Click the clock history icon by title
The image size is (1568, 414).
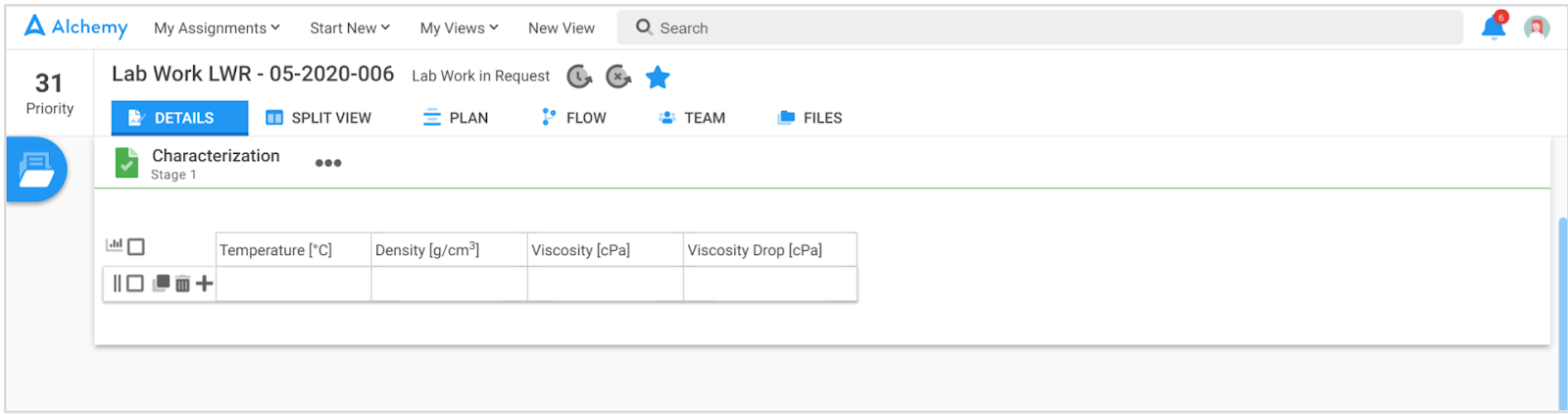[x=580, y=77]
